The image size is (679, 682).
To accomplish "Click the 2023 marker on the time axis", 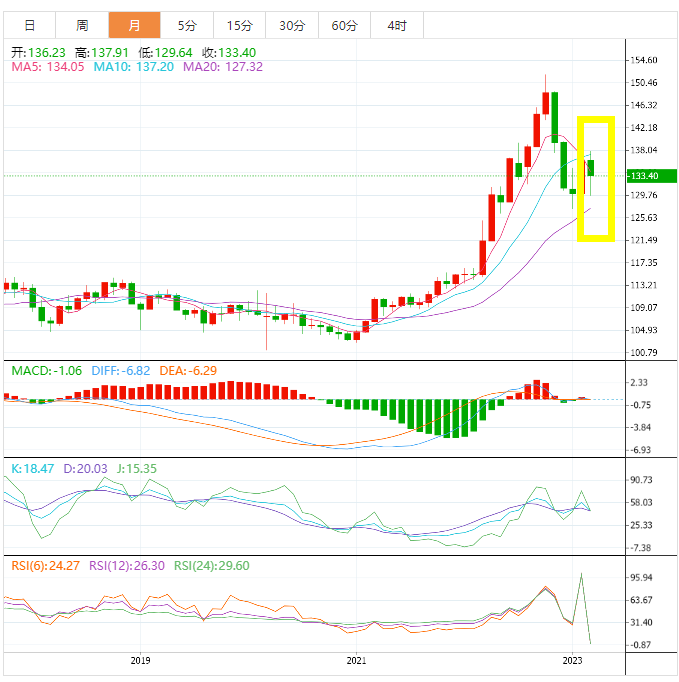I will [573, 661].
